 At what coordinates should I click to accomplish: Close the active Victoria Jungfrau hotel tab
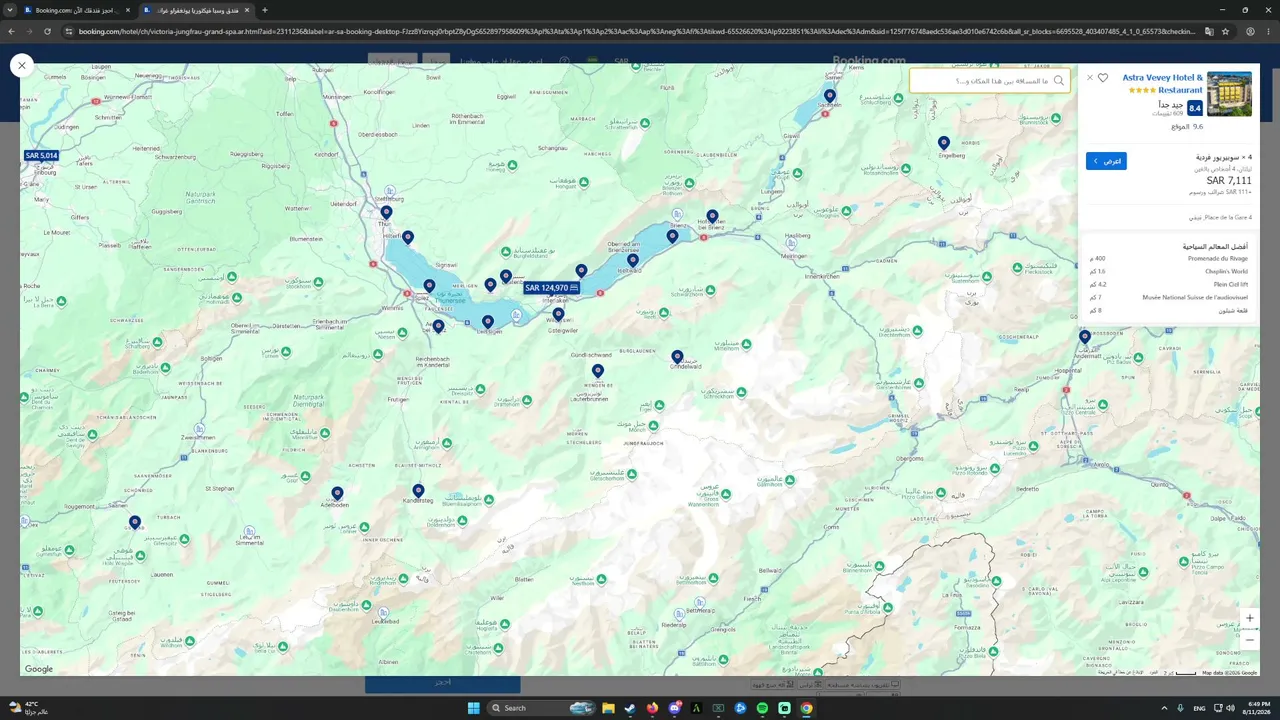247,10
